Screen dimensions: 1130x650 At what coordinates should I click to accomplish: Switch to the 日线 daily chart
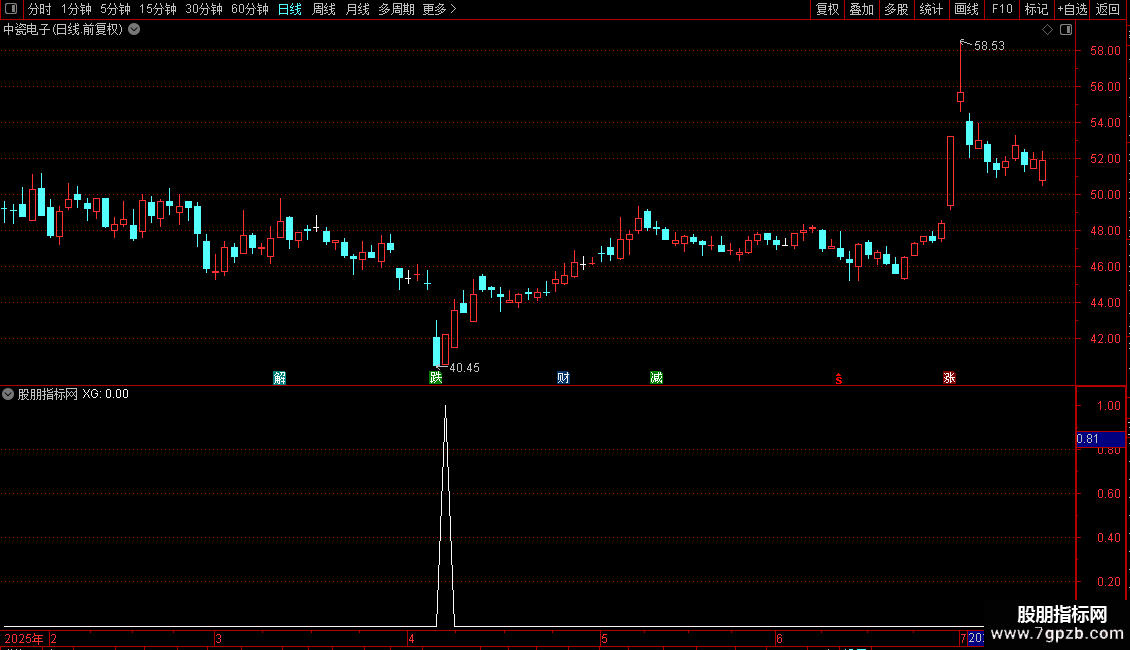(x=290, y=9)
